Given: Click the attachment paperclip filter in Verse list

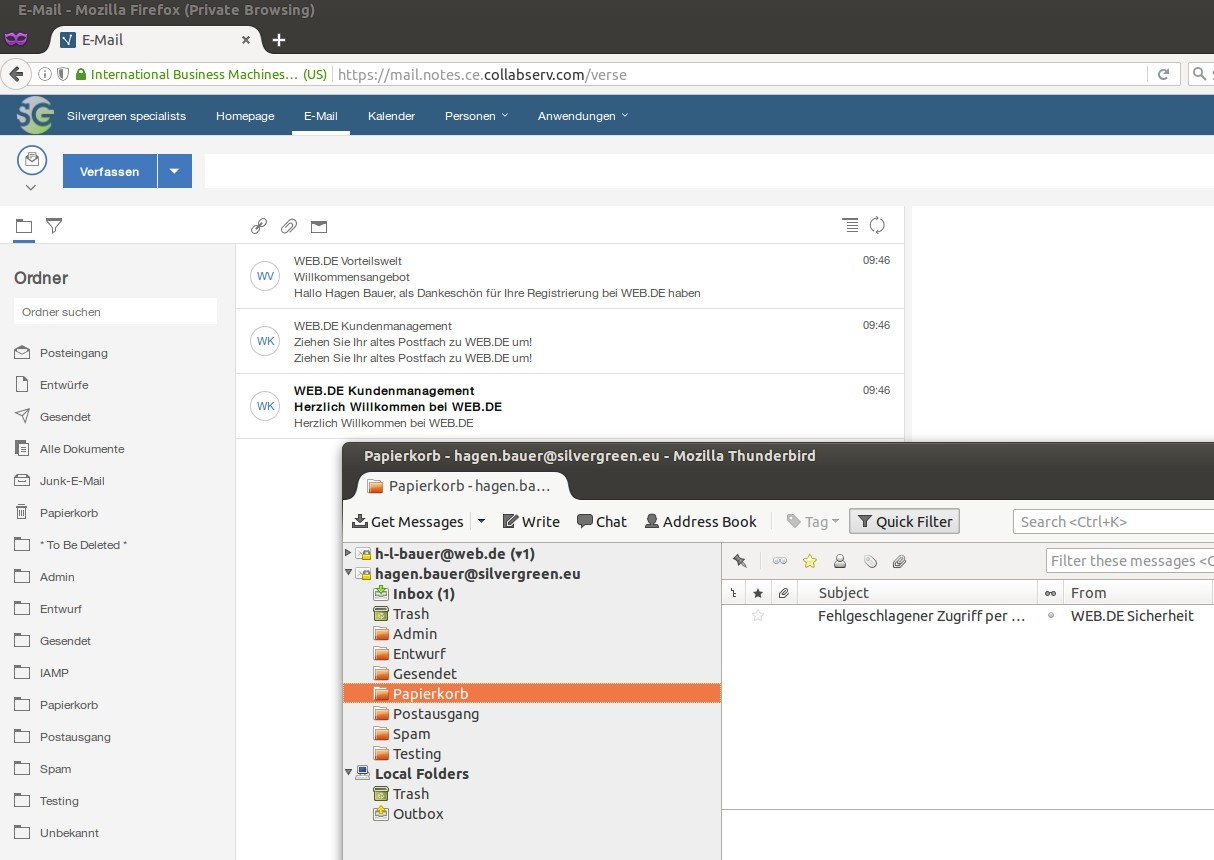Looking at the screenshot, I should tap(288, 226).
